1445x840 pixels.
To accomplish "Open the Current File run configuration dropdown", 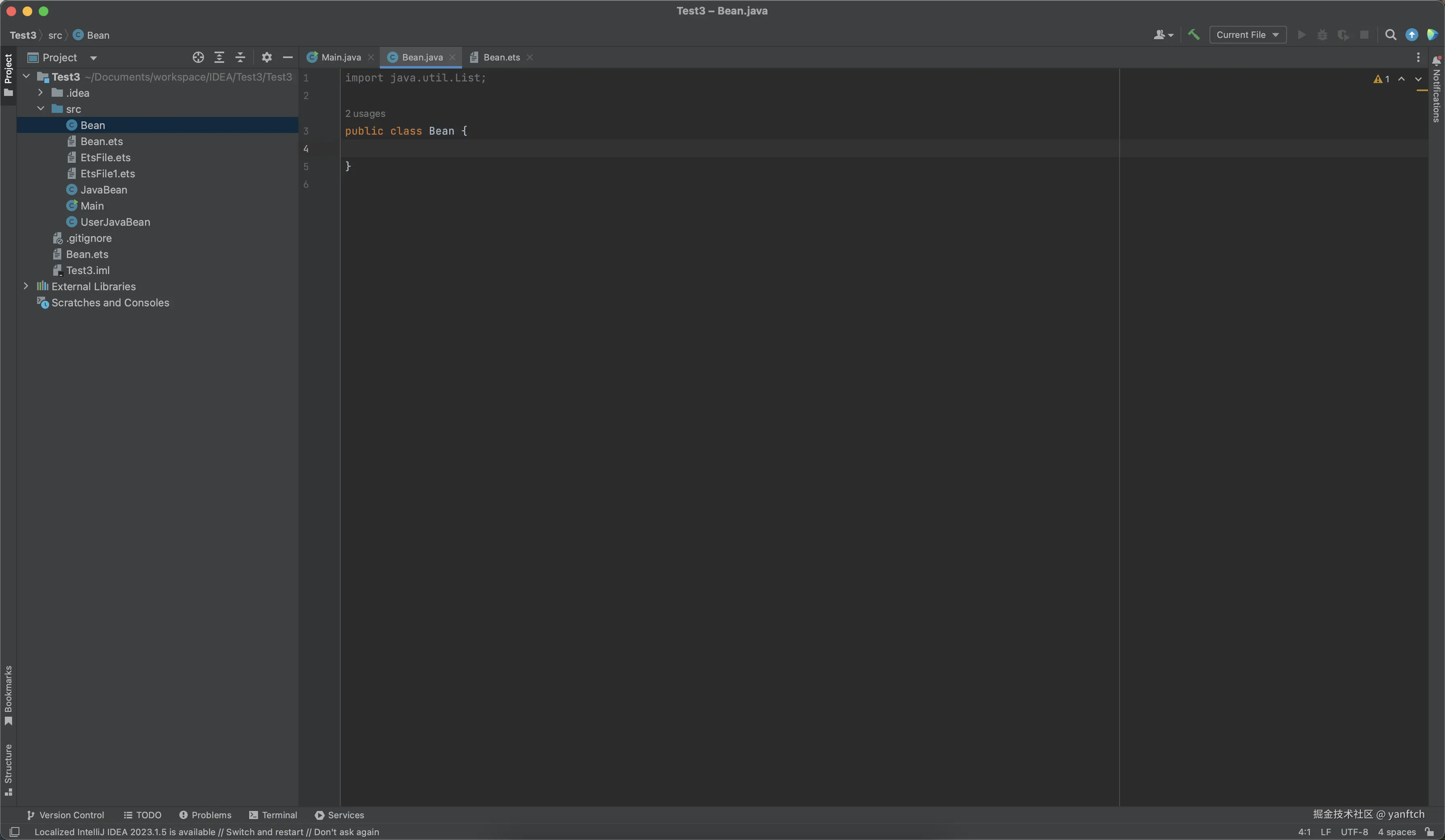I will click(1247, 34).
